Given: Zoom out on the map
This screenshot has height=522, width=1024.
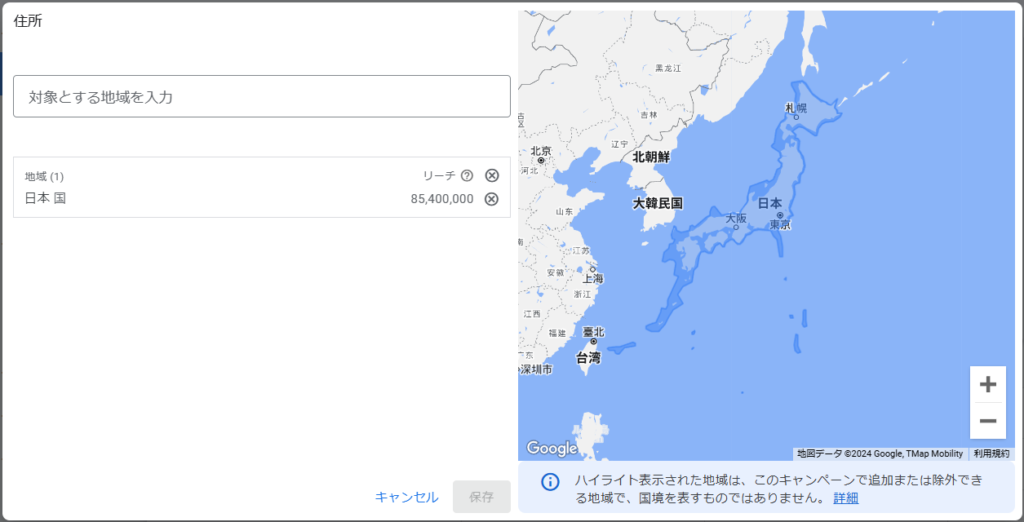Looking at the screenshot, I should [x=988, y=421].
